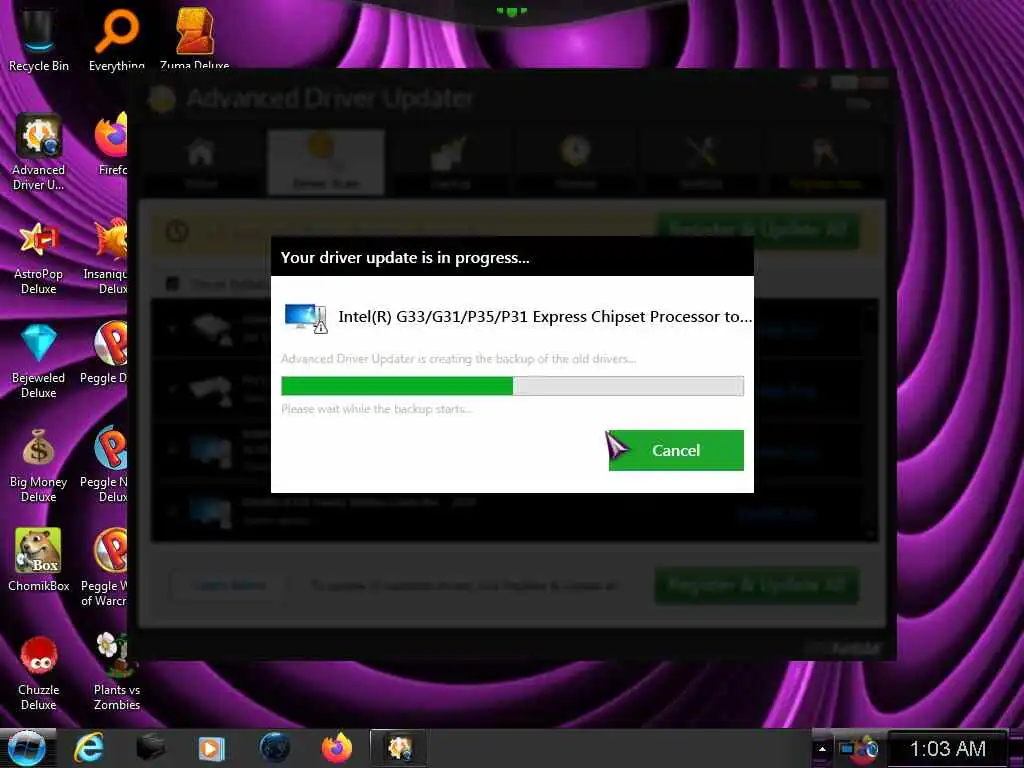Launch Plants vs Zombies from desktop

click(x=116, y=673)
